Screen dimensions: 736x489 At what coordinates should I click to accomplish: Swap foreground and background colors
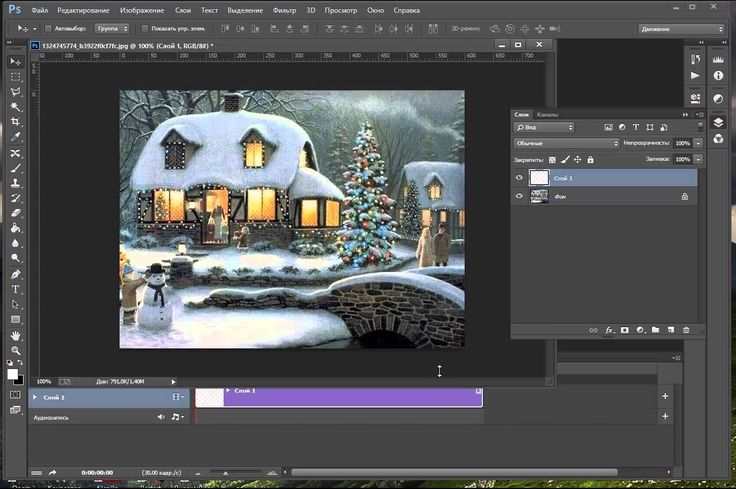(x=20, y=362)
